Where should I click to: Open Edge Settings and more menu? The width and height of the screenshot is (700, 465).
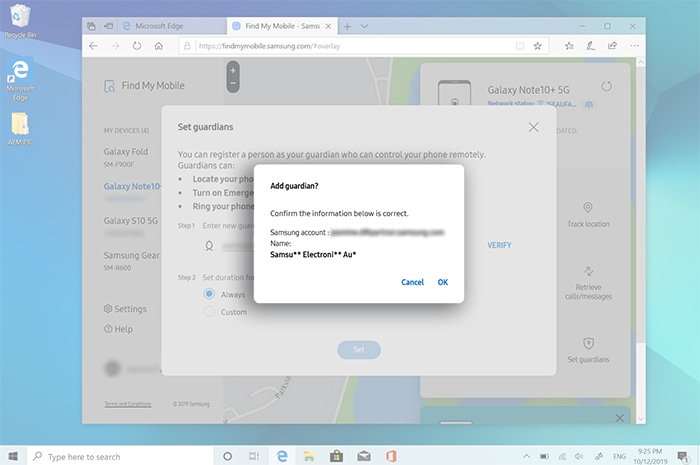click(x=634, y=46)
